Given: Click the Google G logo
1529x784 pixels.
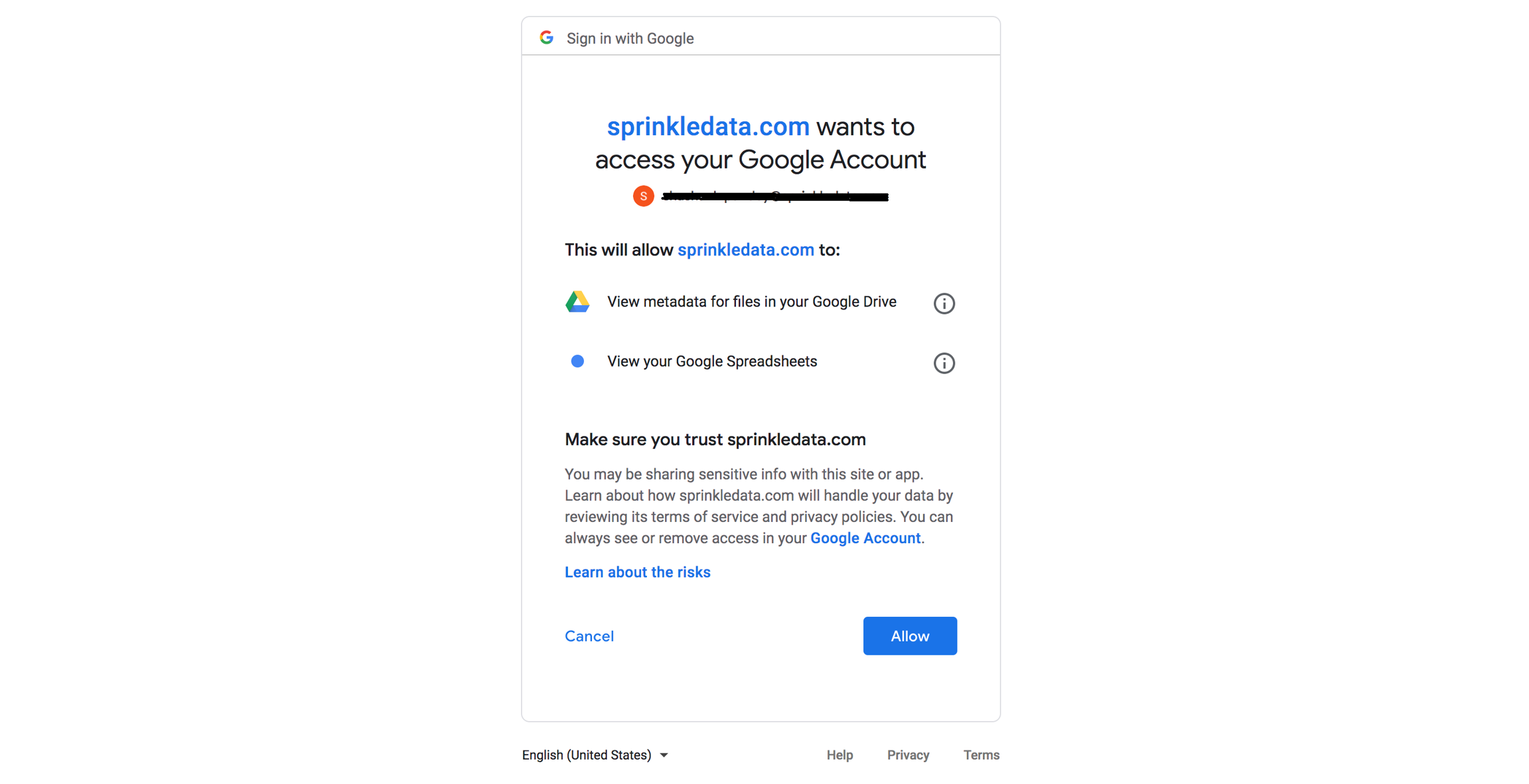Looking at the screenshot, I should tap(546, 38).
